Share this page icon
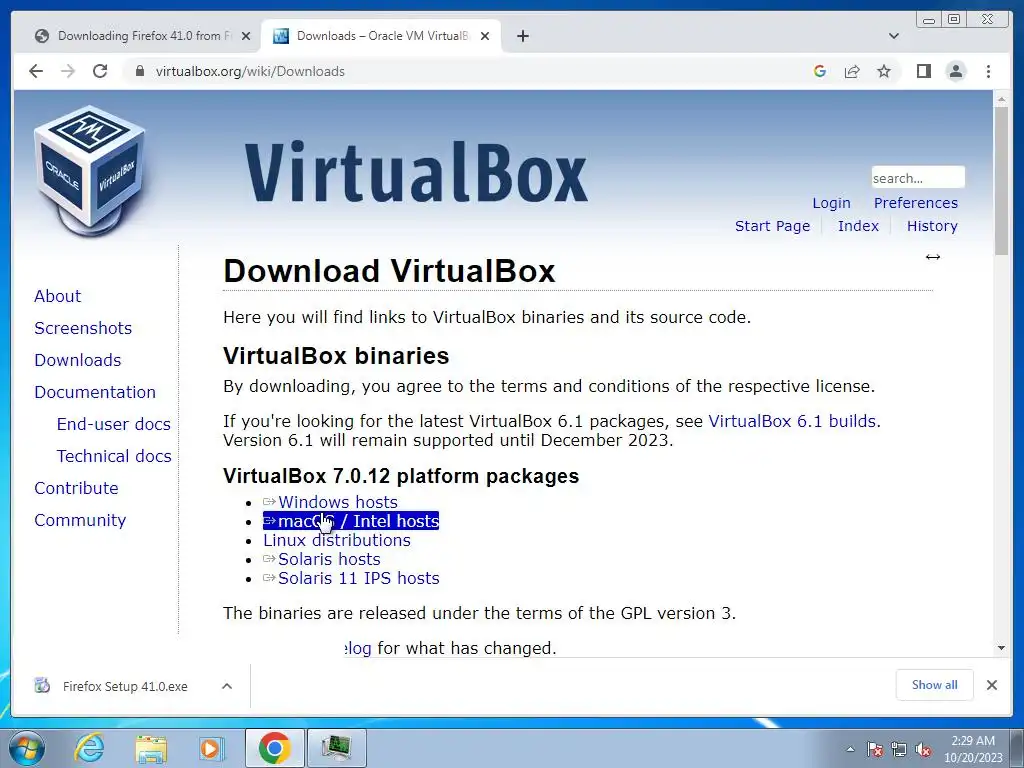This screenshot has height=768, width=1024. pos(852,71)
